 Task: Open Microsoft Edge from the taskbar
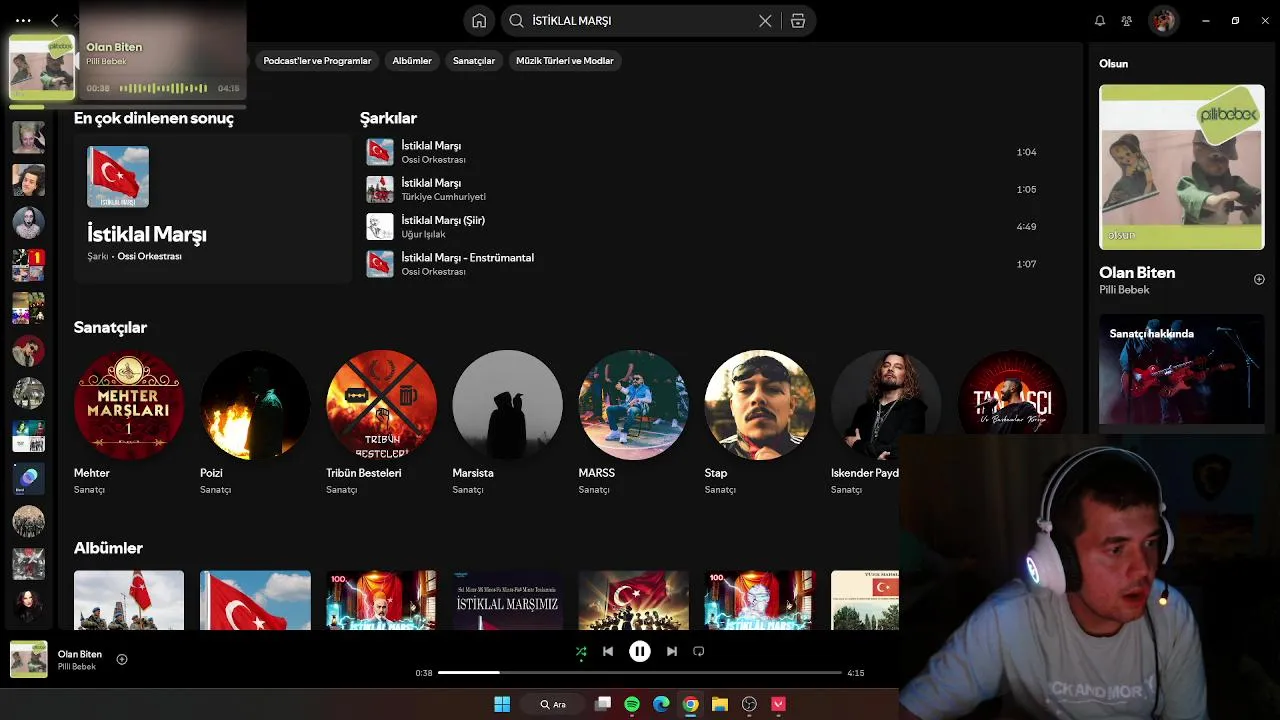661,704
